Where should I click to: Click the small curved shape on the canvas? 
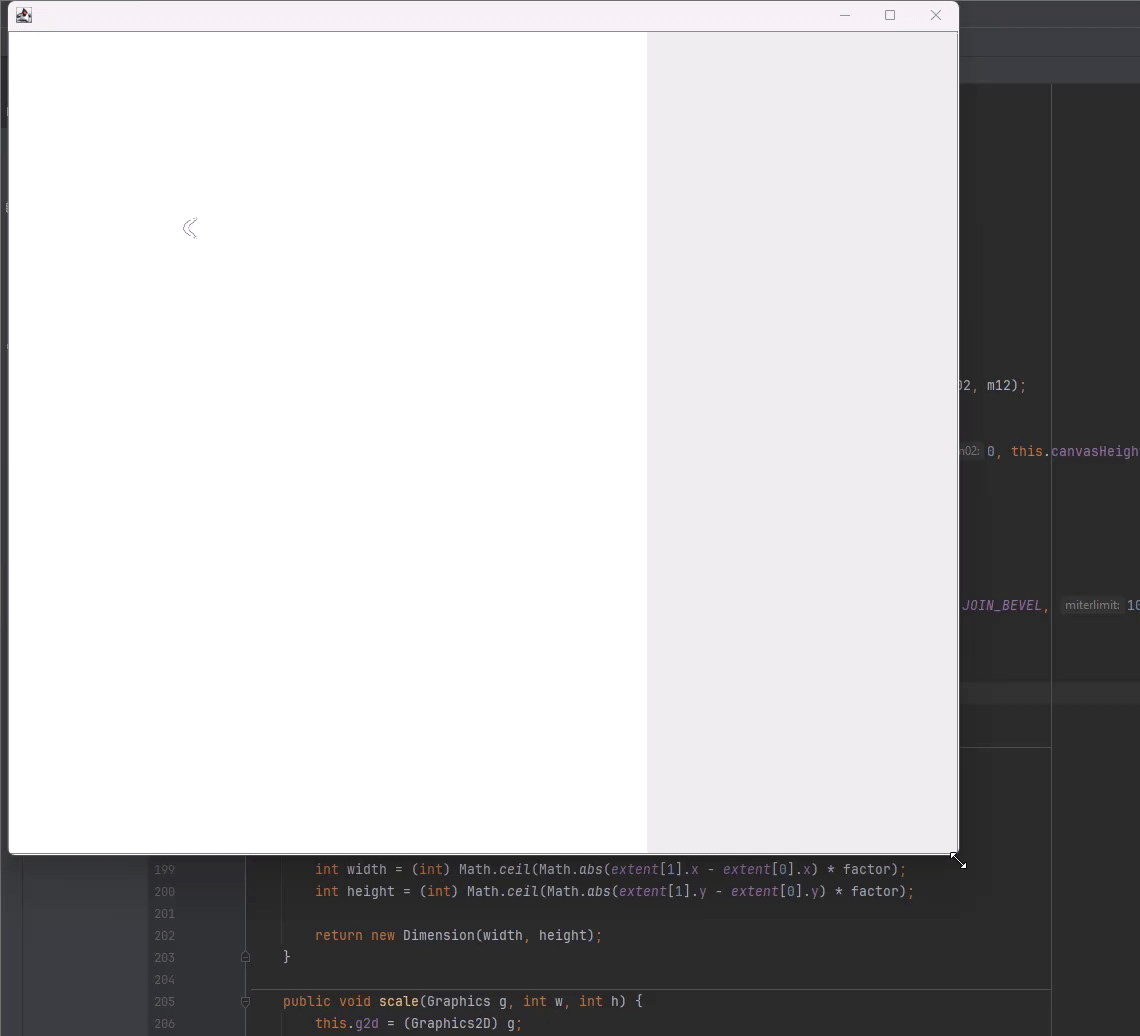(190, 229)
